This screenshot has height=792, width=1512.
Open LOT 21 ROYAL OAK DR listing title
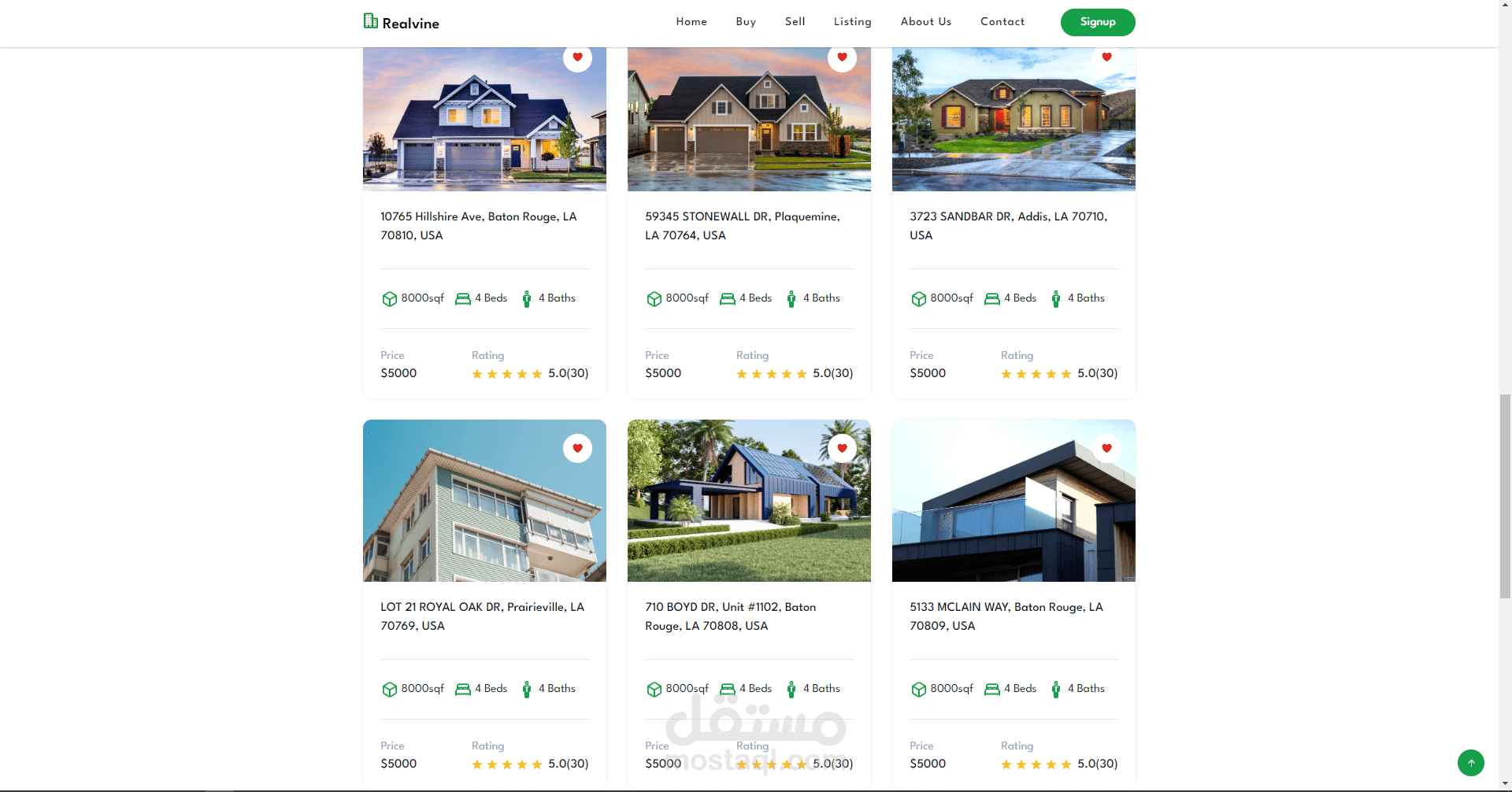pyautogui.click(x=482, y=616)
